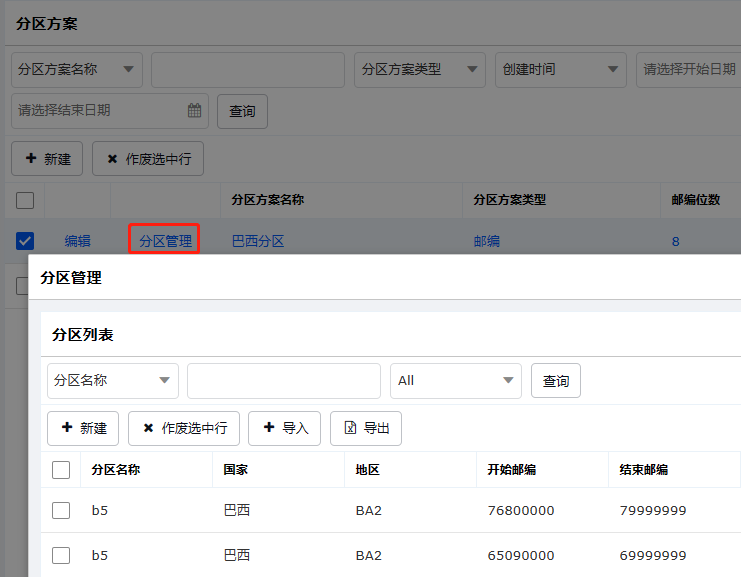This screenshot has height=577, width=741.
Task: Click 新建 button in 分区方案 panel
Action: tap(47, 159)
